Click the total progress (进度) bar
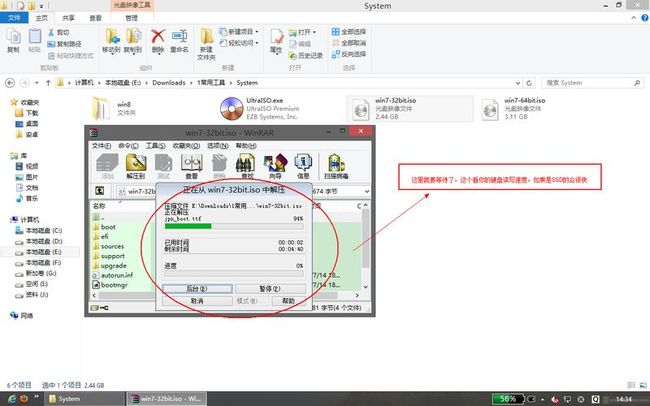 (234, 274)
